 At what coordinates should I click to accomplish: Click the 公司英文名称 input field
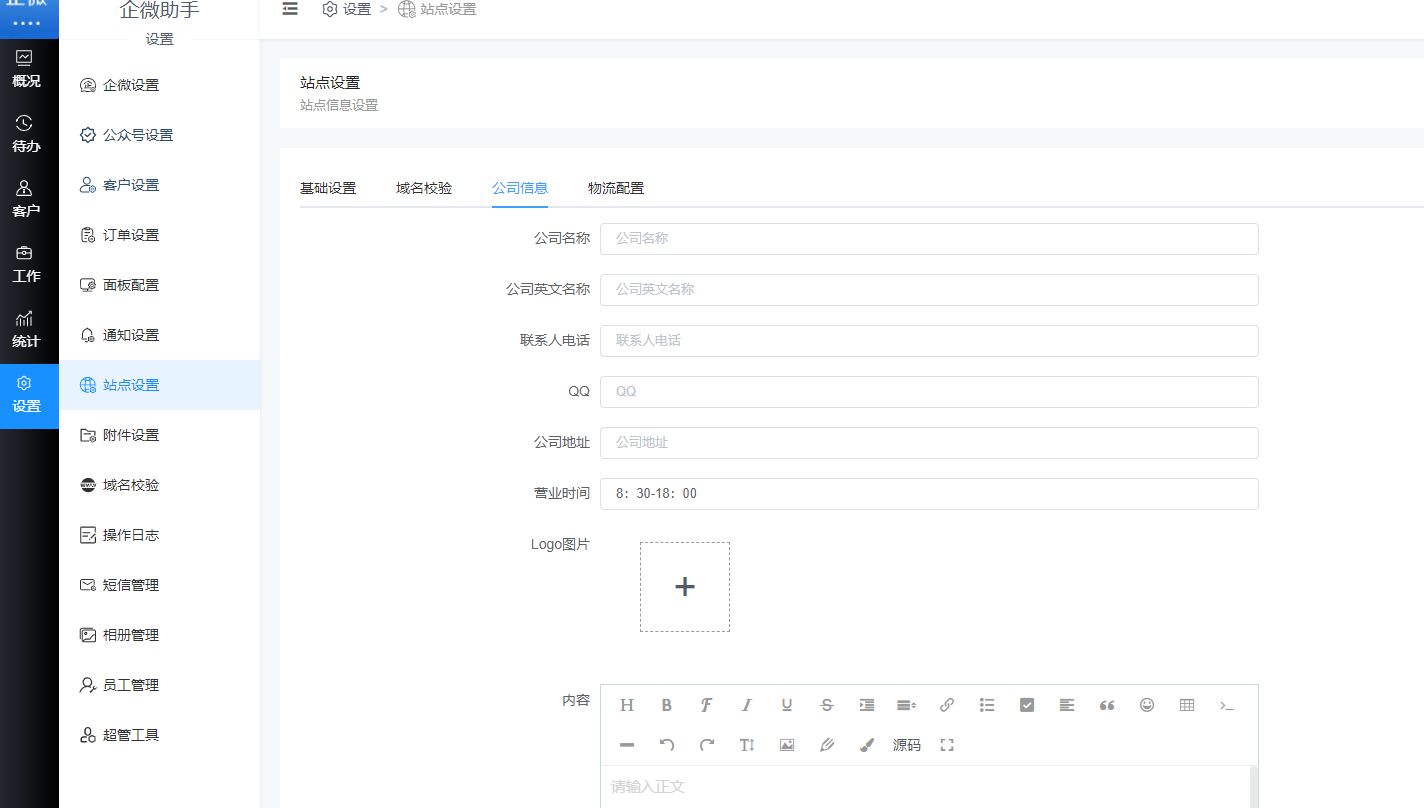929,290
